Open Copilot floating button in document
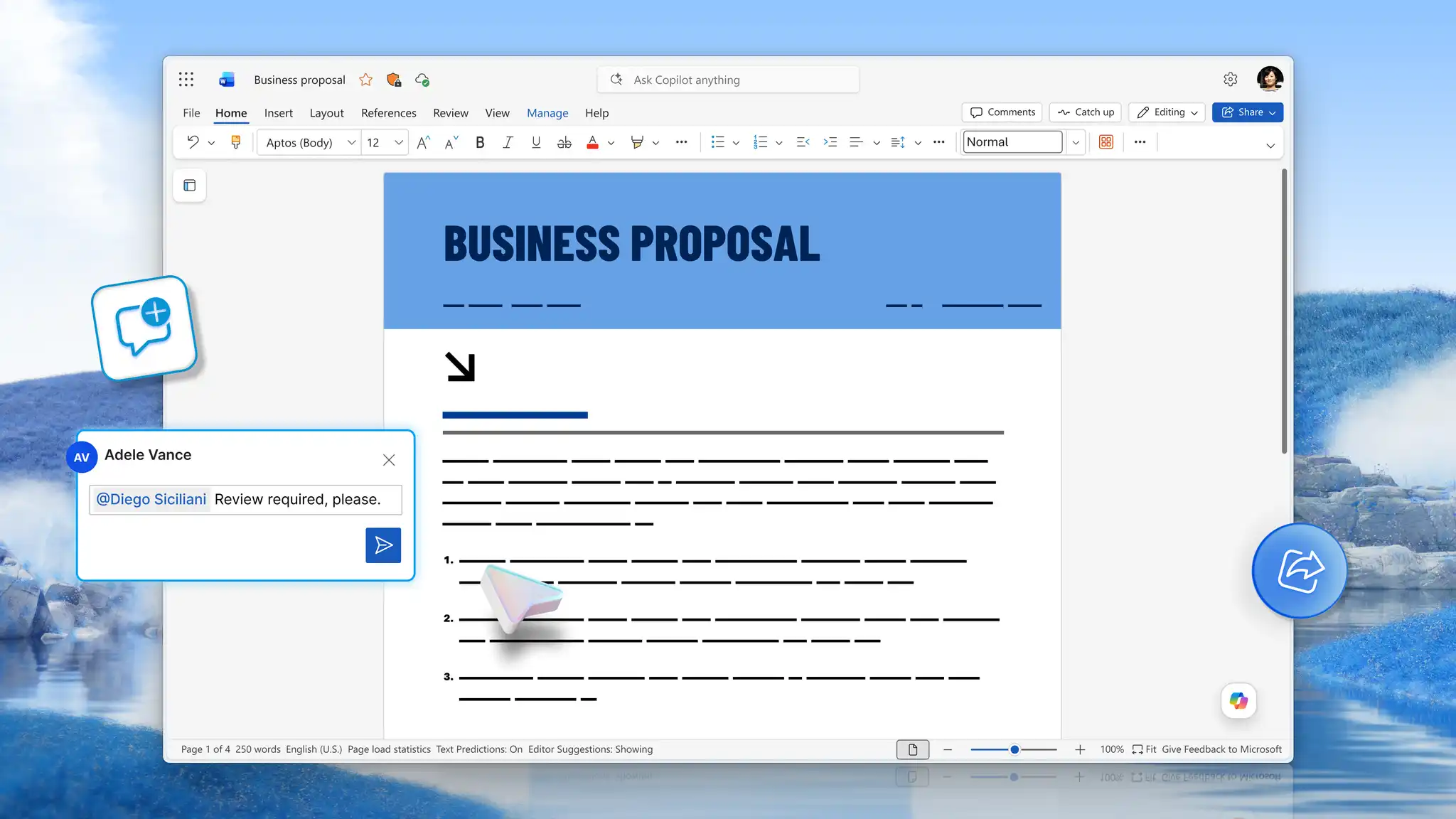 point(1238,701)
